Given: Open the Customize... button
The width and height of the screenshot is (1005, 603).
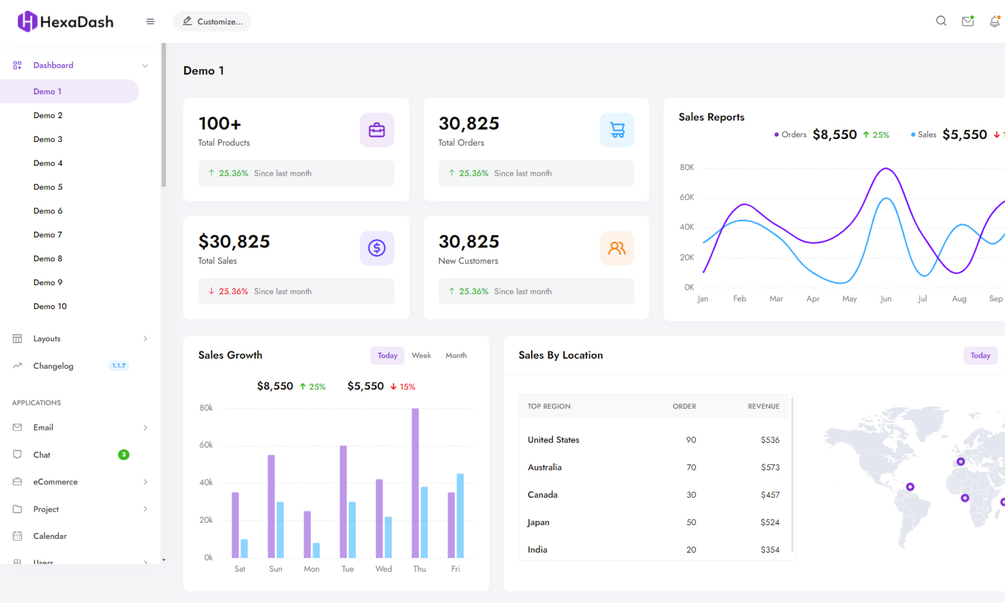Looking at the screenshot, I should (212, 21).
